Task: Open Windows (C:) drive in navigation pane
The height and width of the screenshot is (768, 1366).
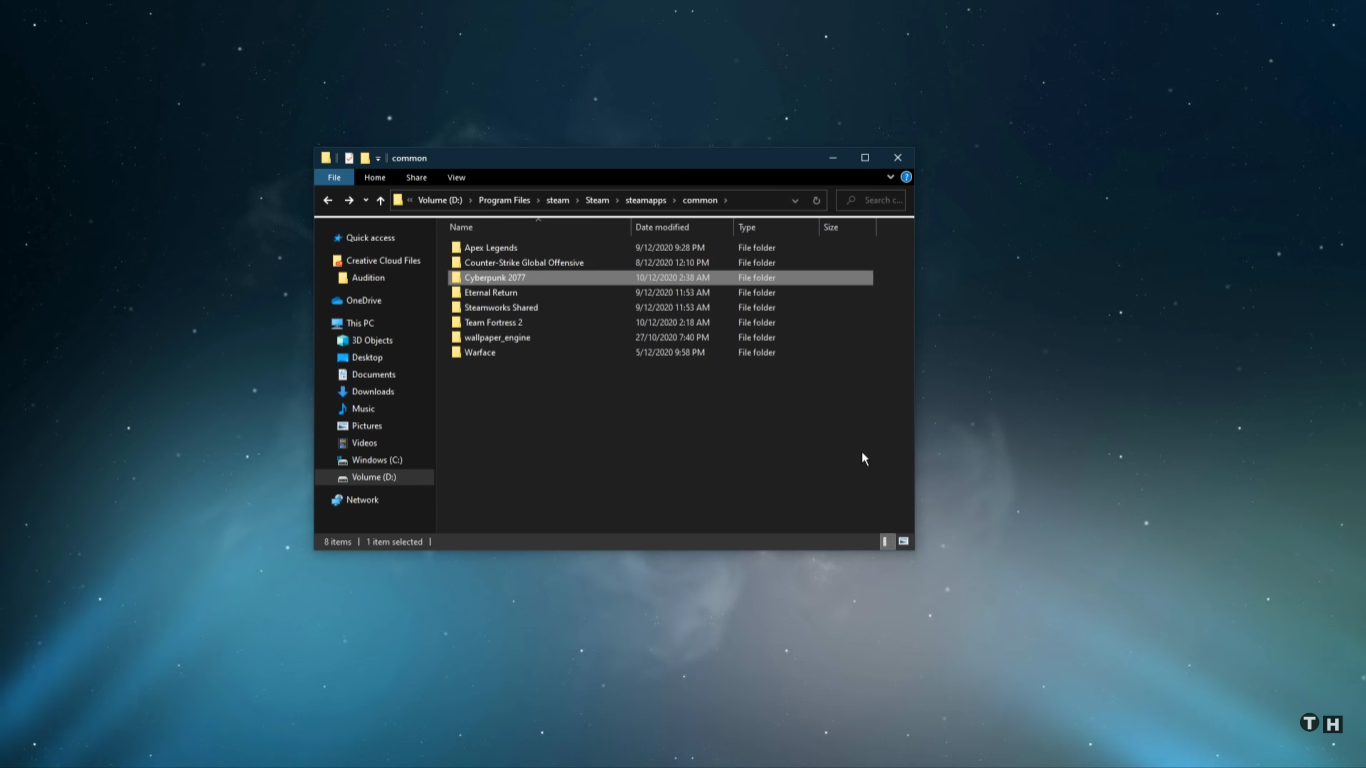Action: coord(377,460)
